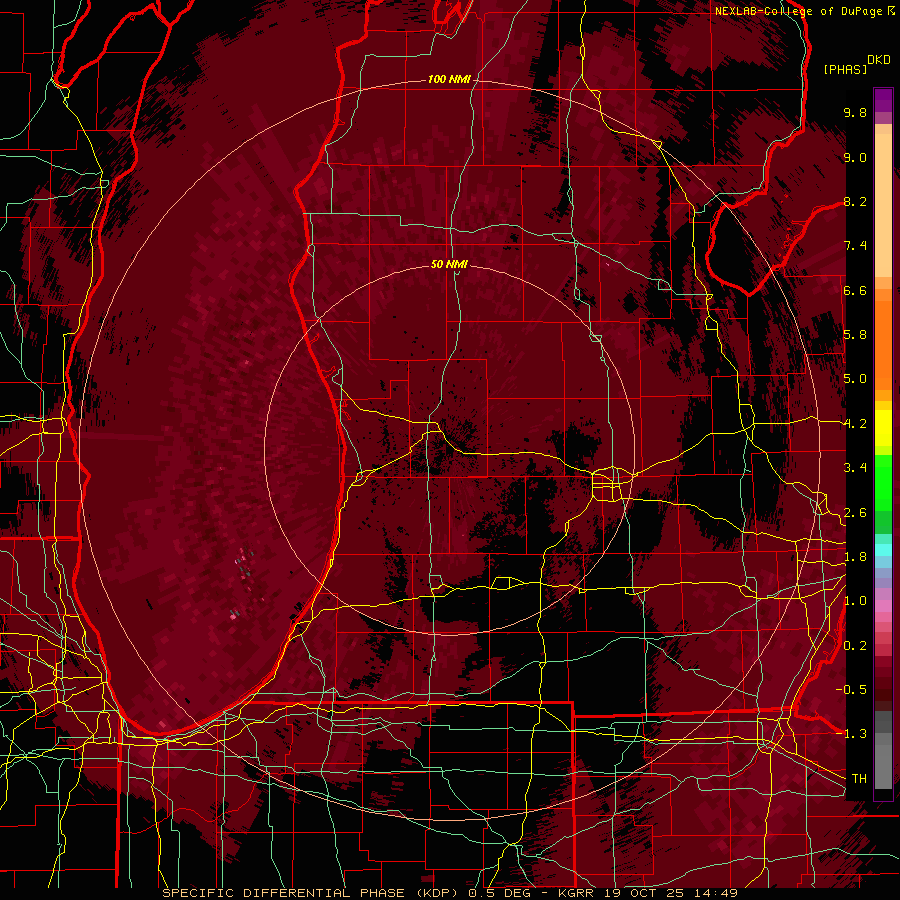Click the 0.2 scale value
The height and width of the screenshot is (900, 900).
point(855,645)
